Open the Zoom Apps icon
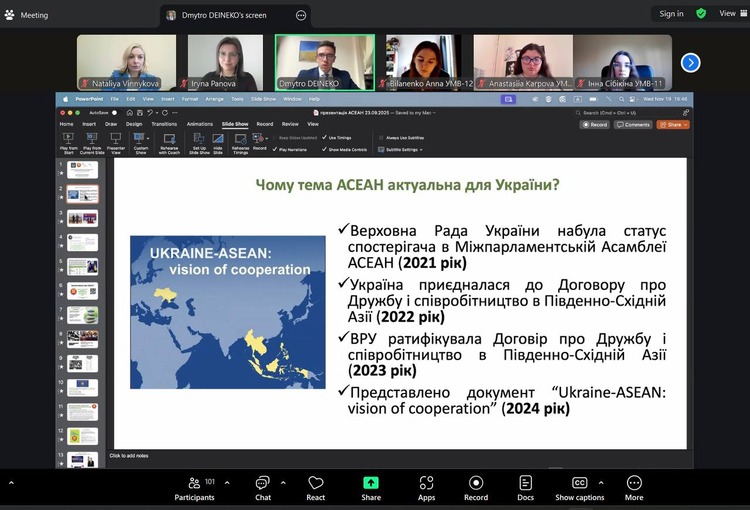 426,483
